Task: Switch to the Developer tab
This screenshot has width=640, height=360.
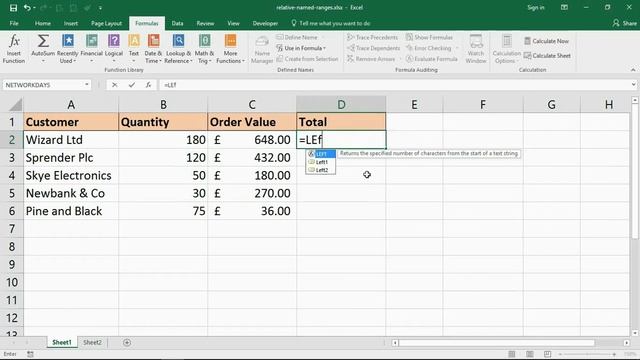Action: [x=265, y=23]
